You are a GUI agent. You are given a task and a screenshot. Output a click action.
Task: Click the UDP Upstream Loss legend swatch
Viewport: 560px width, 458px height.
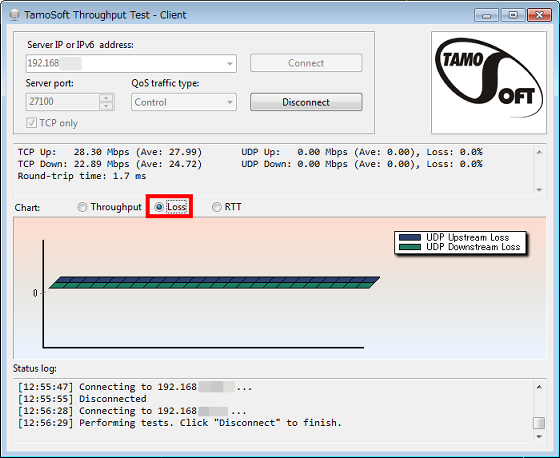410,238
